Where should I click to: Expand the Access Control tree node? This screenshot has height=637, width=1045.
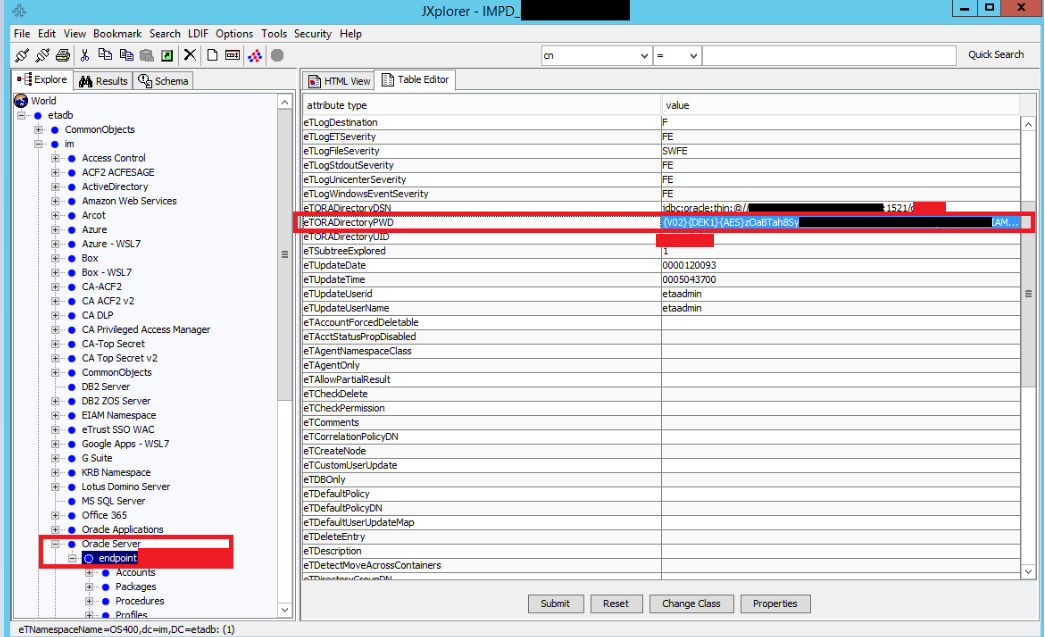coord(57,158)
